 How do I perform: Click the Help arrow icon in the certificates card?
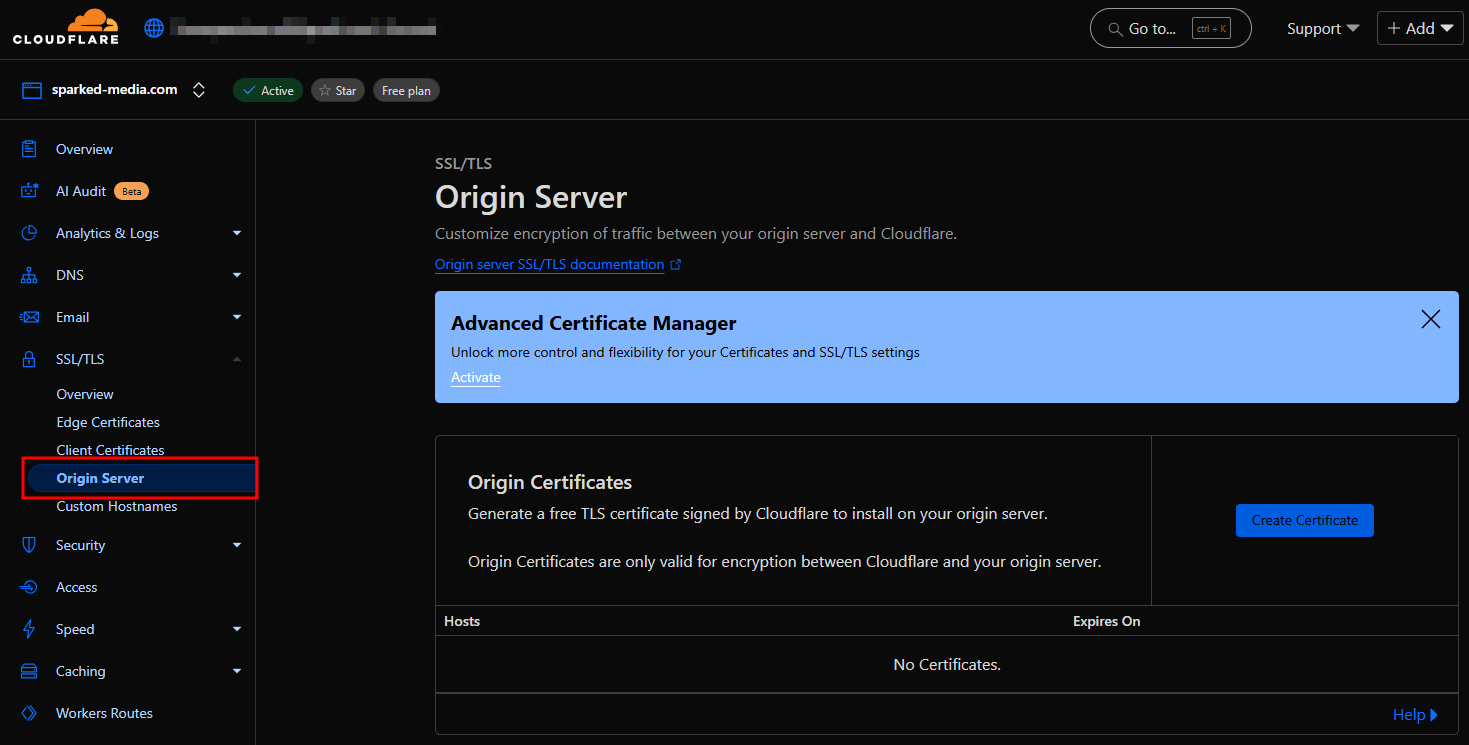(1434, 715)
